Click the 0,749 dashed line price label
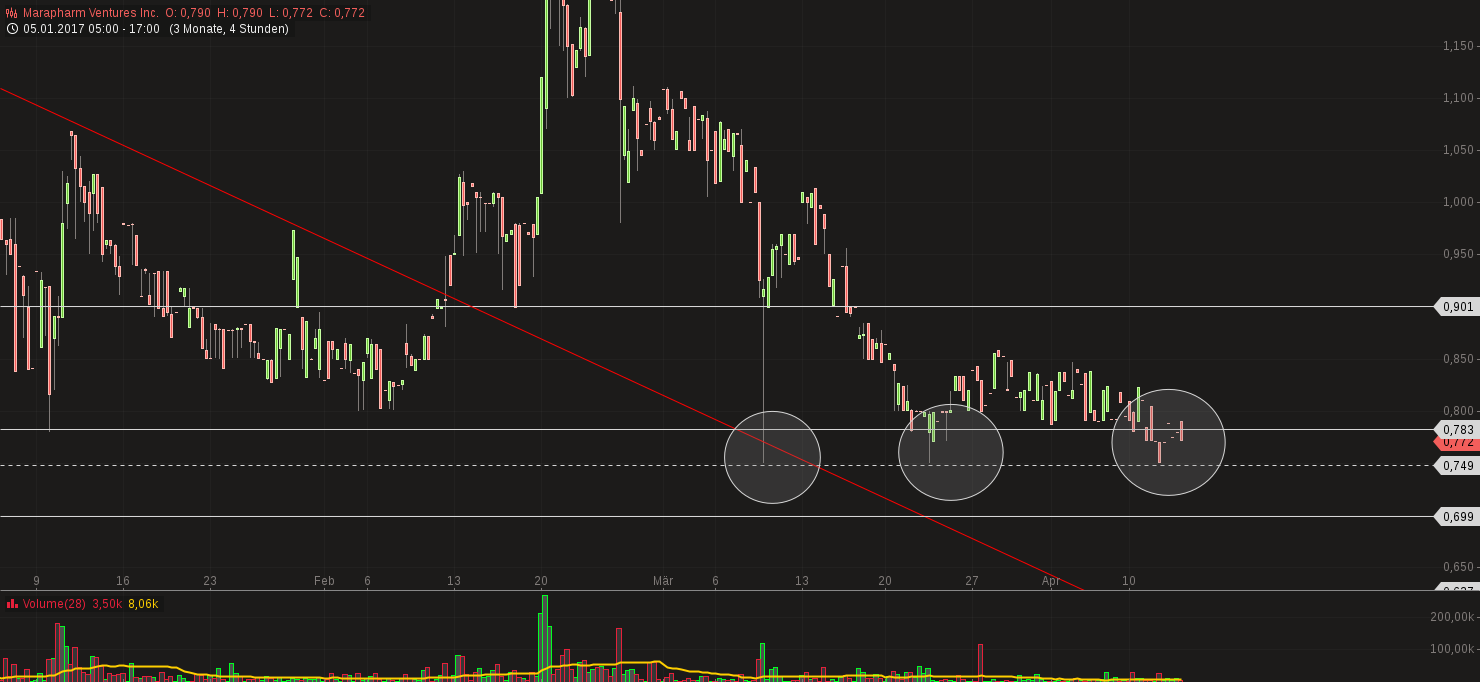This screenshot has width=1480, height=682. click(x=1458, y=465)
